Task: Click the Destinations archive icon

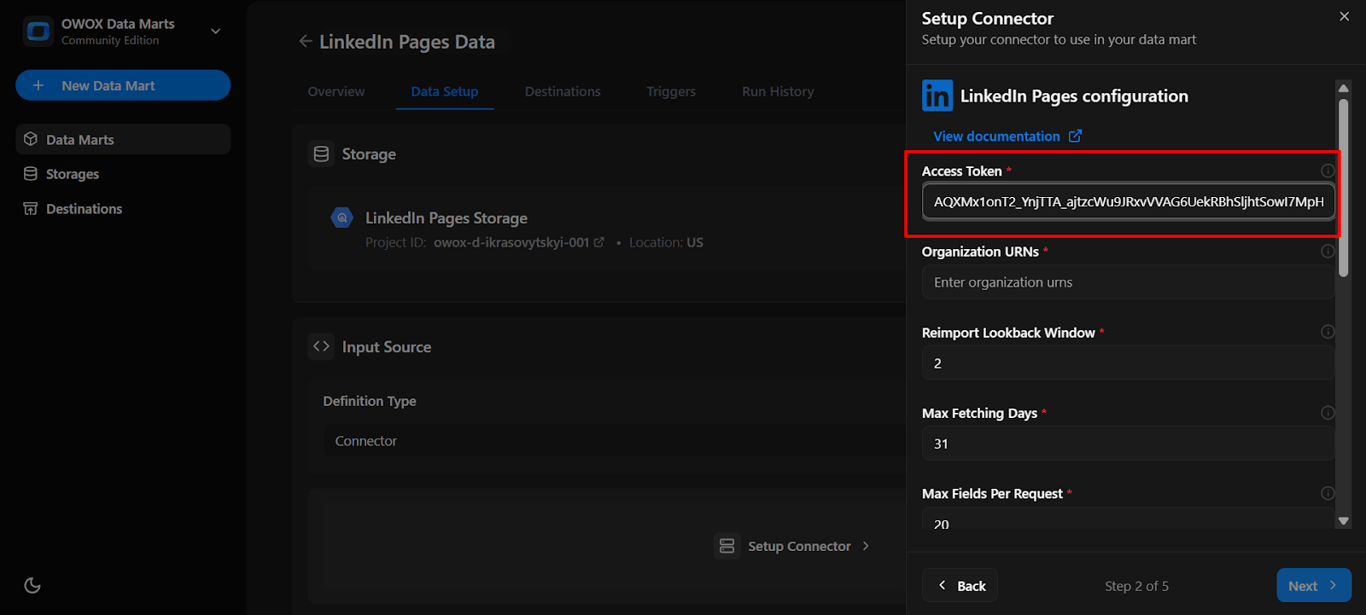Action: pos(31,208)
